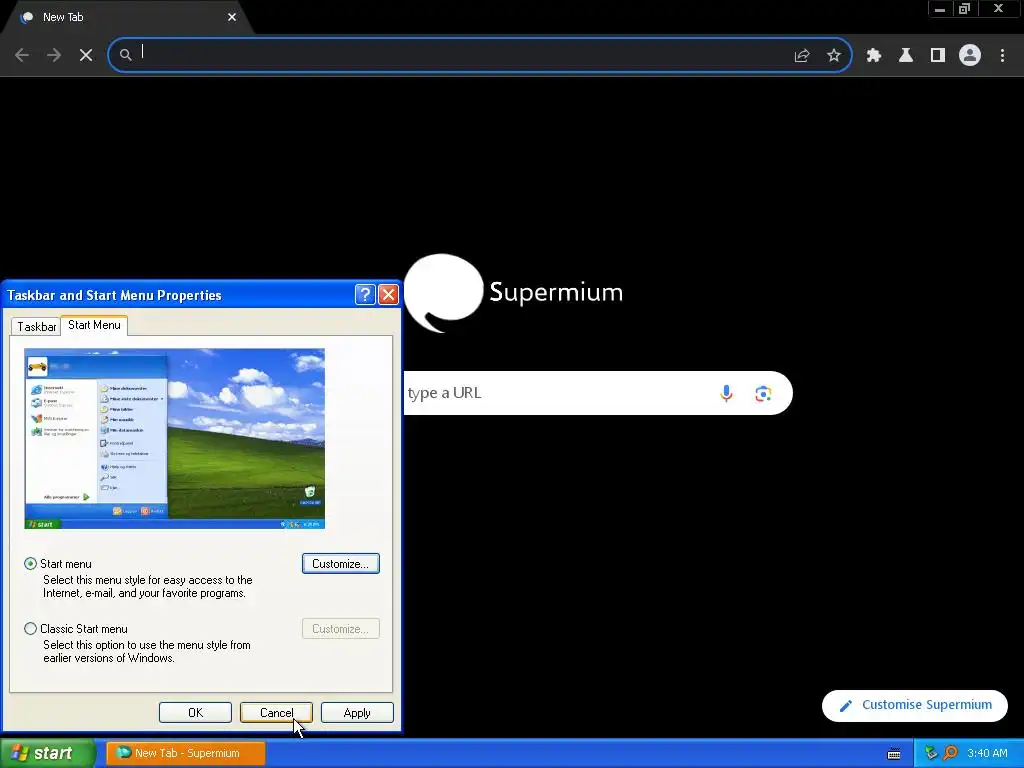Click 'Select this option to use the menu style' text
The width and height of the screenshot is (1024, 768).
[x=147, y=652]
